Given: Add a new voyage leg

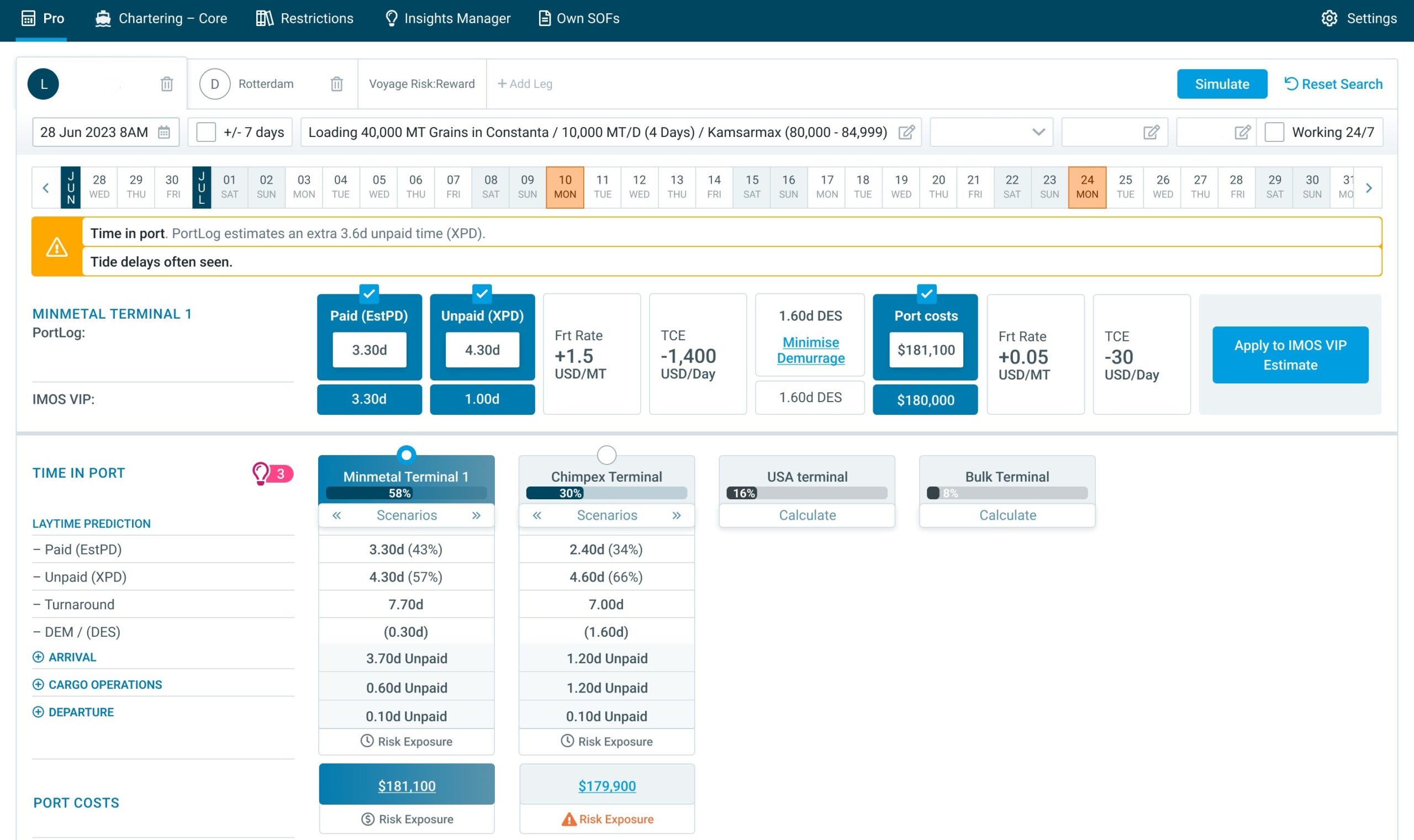Looking at the screenshot, I should [524, 84].
